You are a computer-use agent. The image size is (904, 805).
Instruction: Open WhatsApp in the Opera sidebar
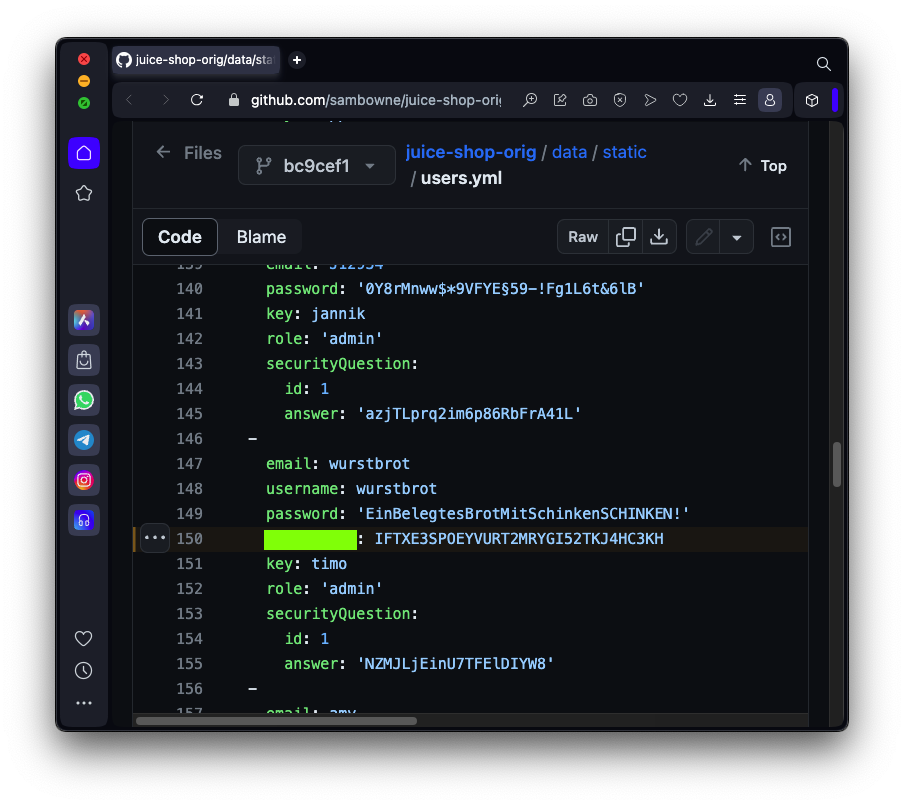(84, 400)
